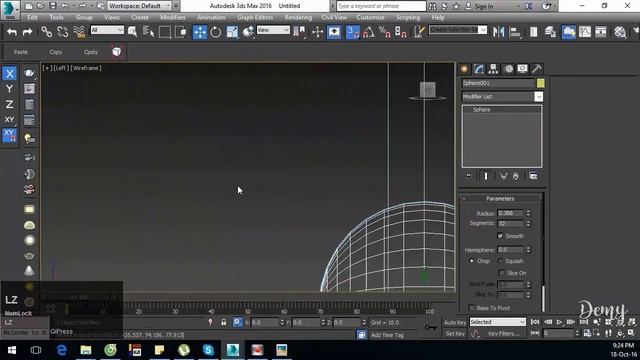The height and width of the screenshot is (360, 640).
Task: Select the Unlink Selection tool
Action: click(x=62, y=32)
